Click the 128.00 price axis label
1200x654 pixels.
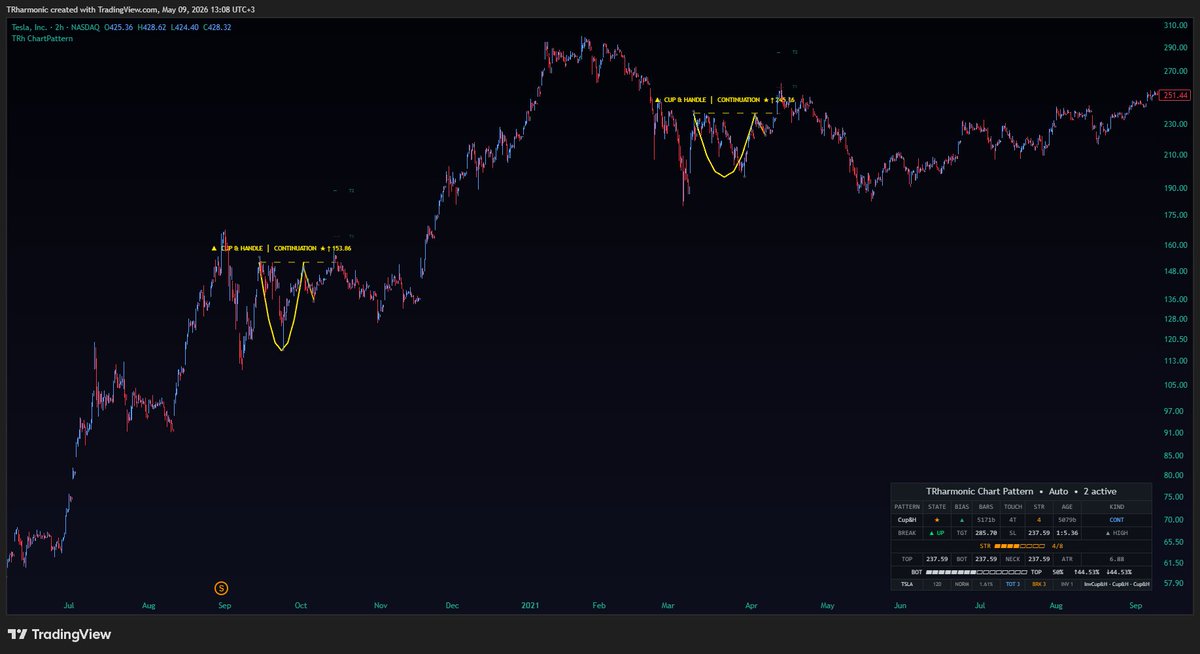[x=1175, y=319]
